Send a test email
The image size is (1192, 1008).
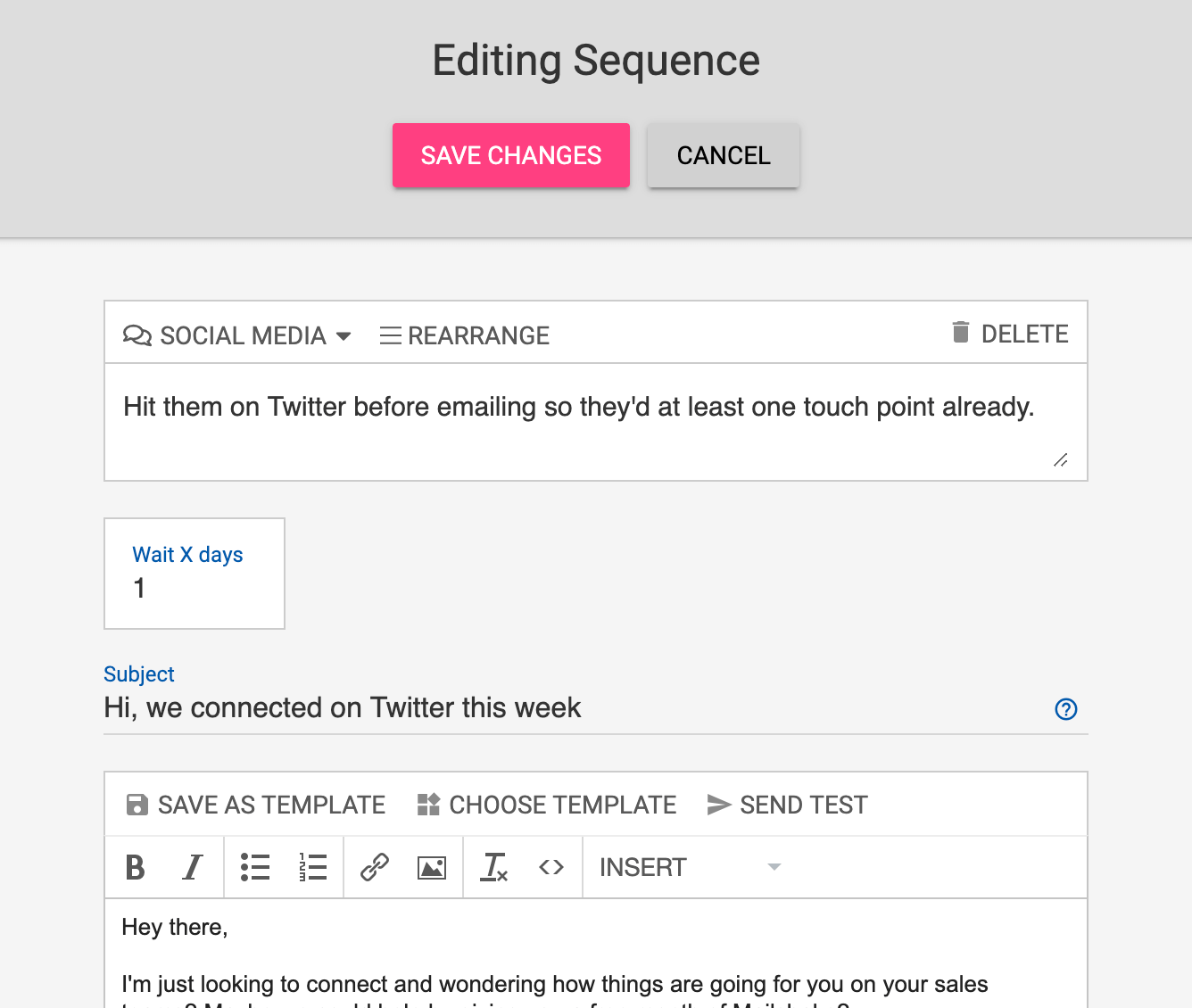point(786,804)
